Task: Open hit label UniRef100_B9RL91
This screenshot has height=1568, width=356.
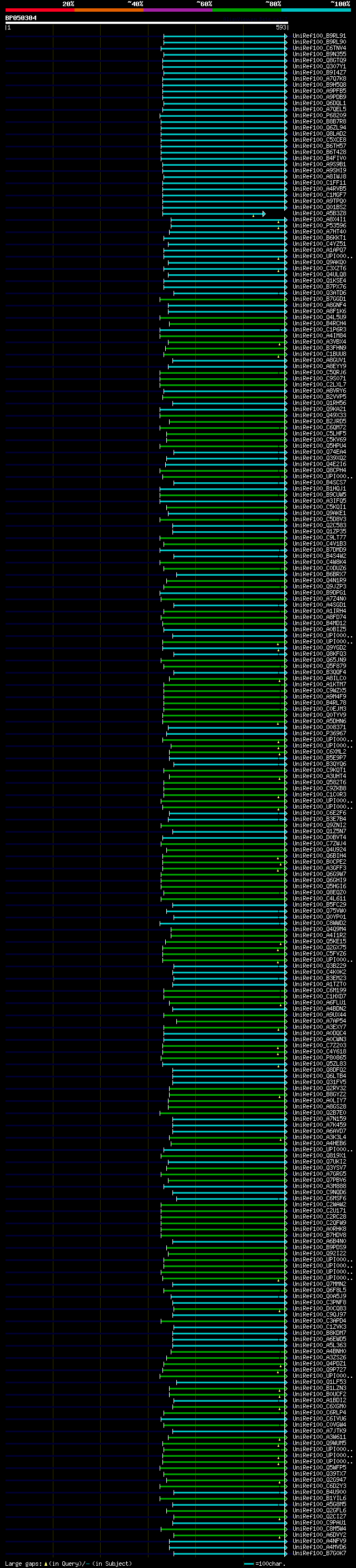Action: point(319,36)
